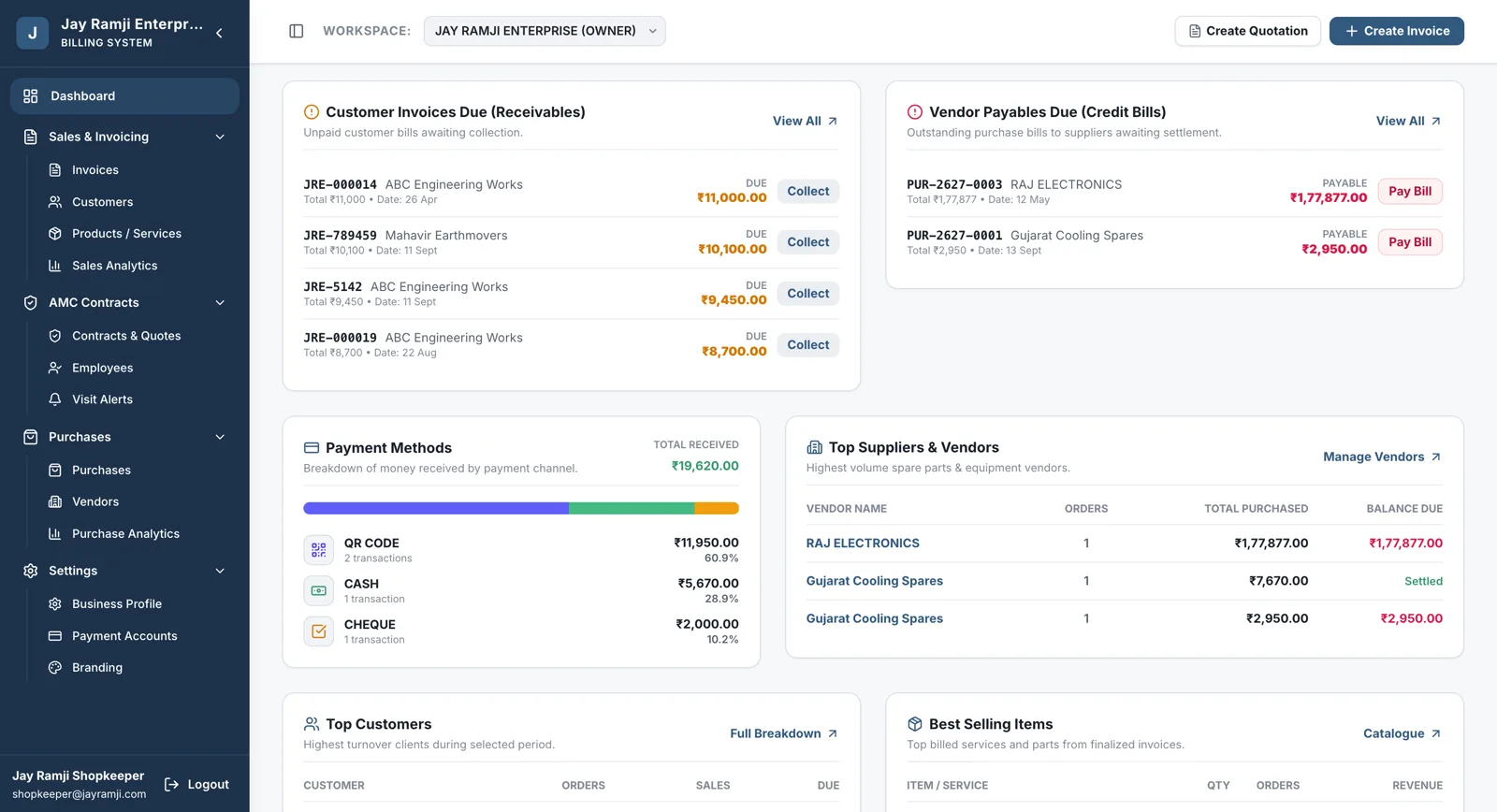Image resolution: width=1497 pixels, height=812 pixels.
Task: Click the Logout icon in sidebar footer
Action: coord(171,785)
